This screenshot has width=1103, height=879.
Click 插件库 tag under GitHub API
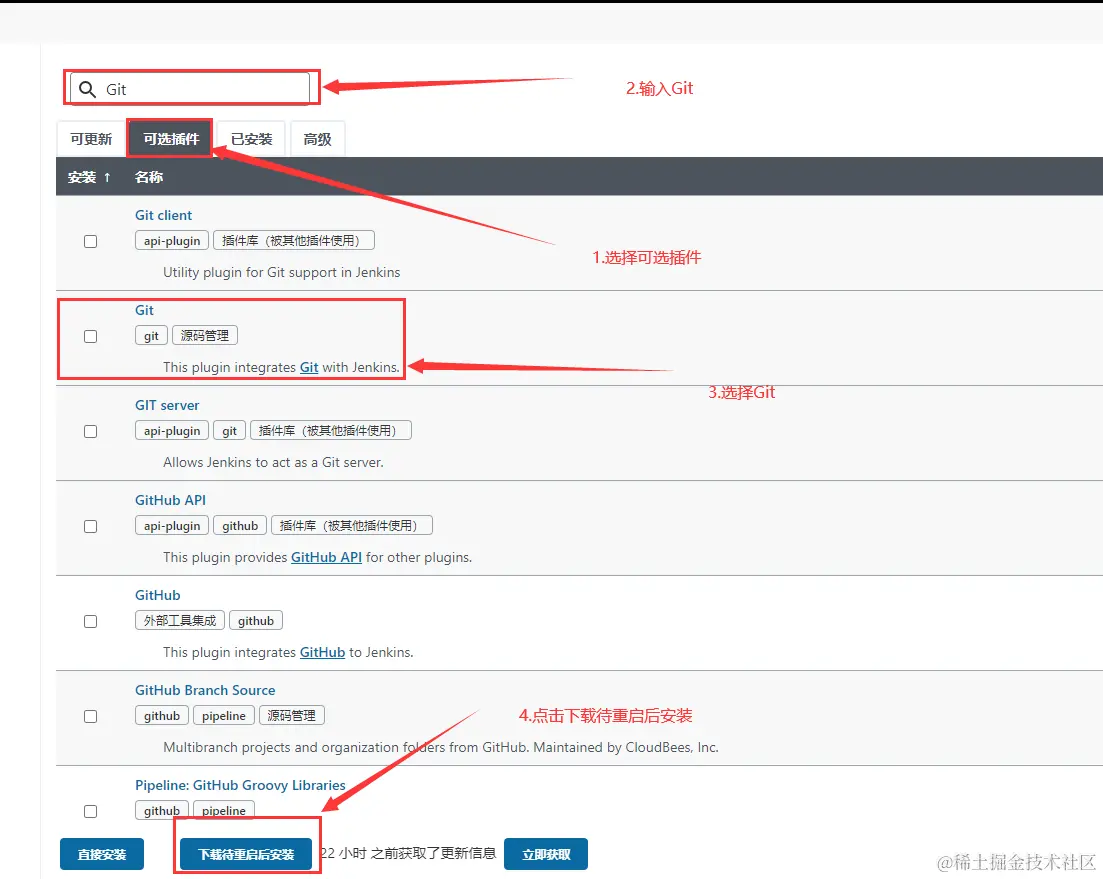tap(352, 525)
